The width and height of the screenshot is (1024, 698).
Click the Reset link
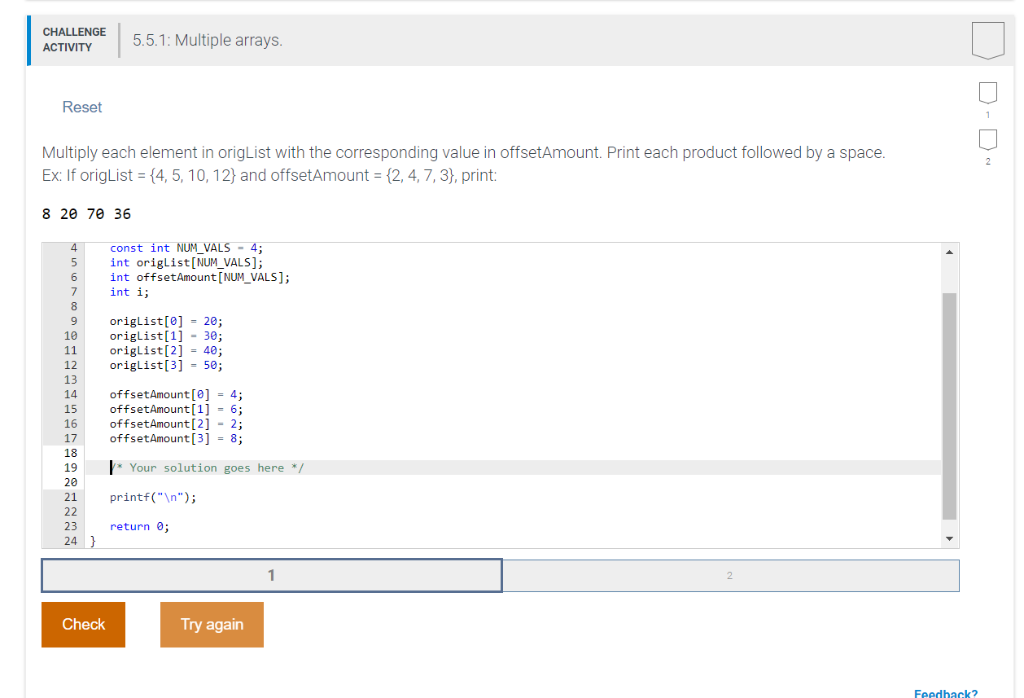pos(82,107)
